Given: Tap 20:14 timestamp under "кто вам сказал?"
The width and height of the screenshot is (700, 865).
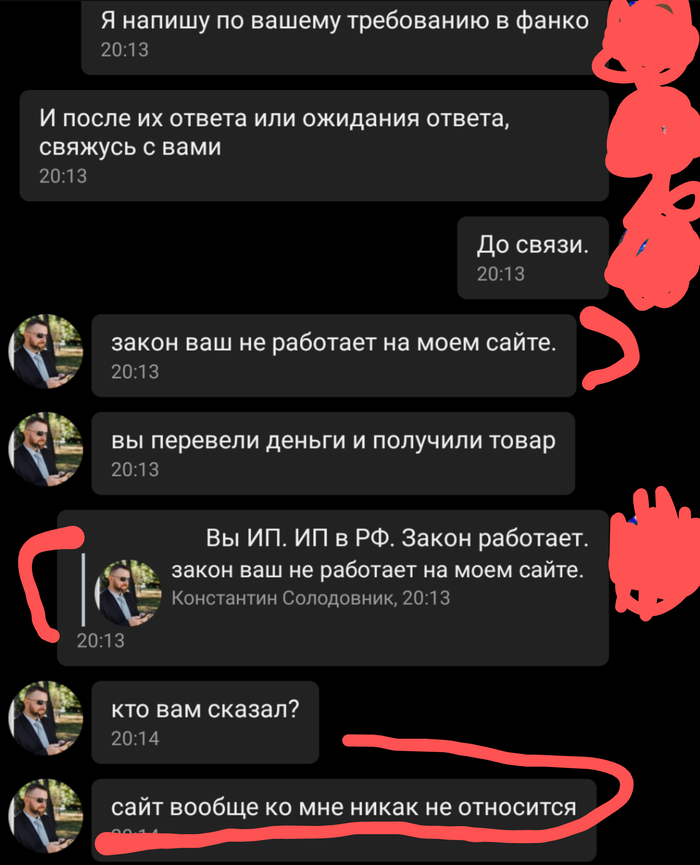Looking at the screenshot, I should (x=135, y=739).
